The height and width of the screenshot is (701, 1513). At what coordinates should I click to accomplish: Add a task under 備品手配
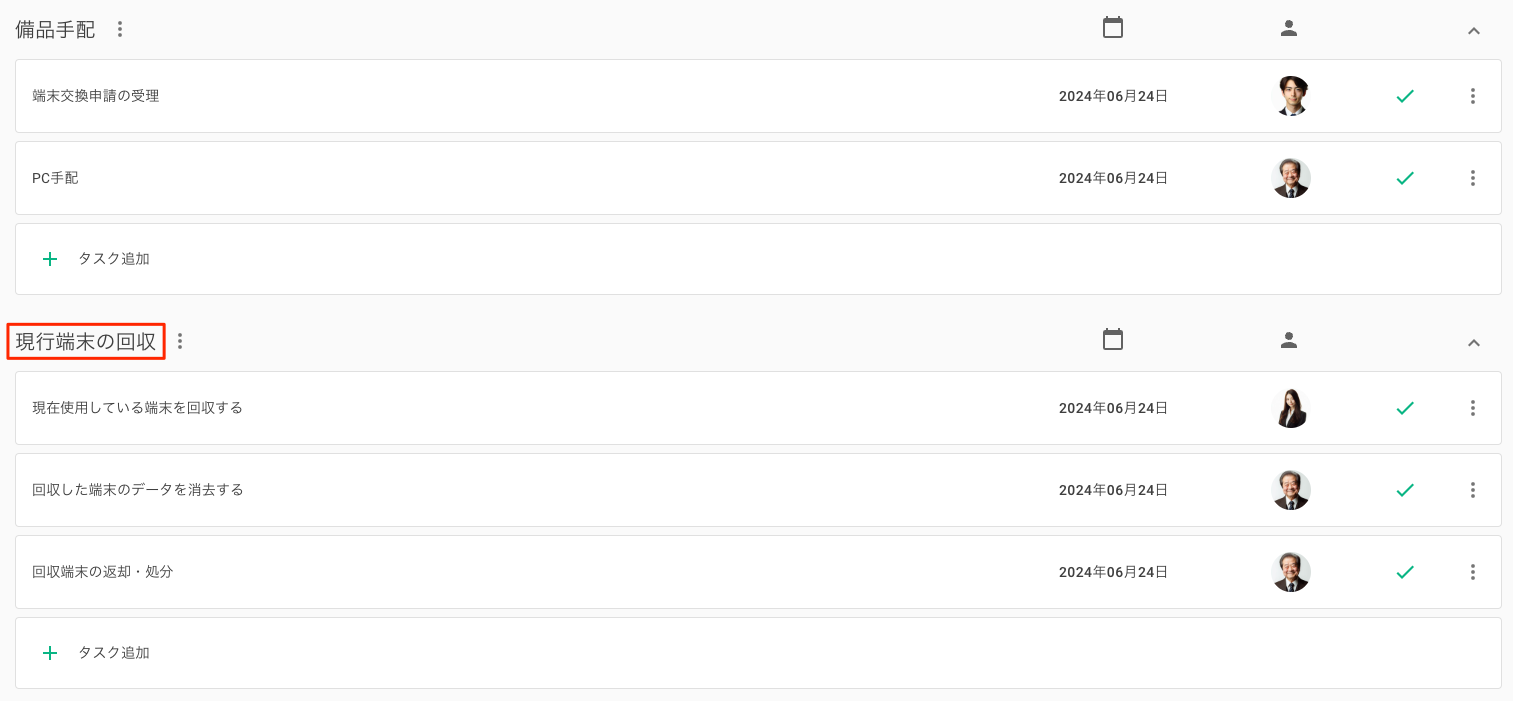point(758,259)
